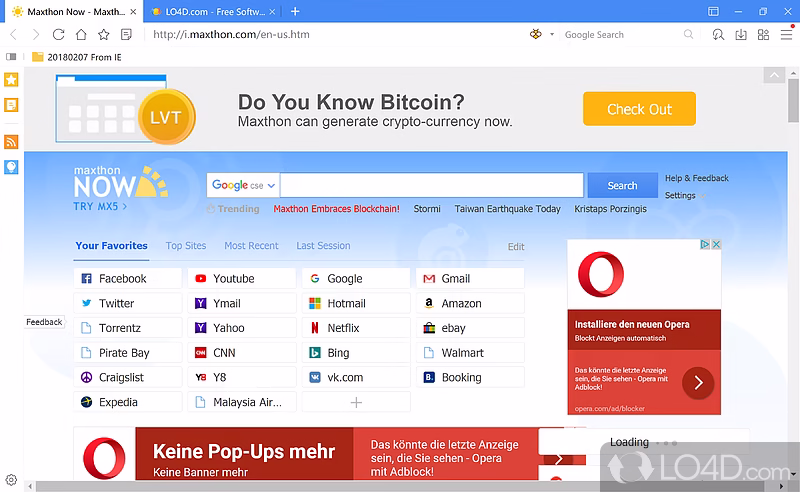Click the horizontal scrollbar left arrow

[x=30, y=486]
